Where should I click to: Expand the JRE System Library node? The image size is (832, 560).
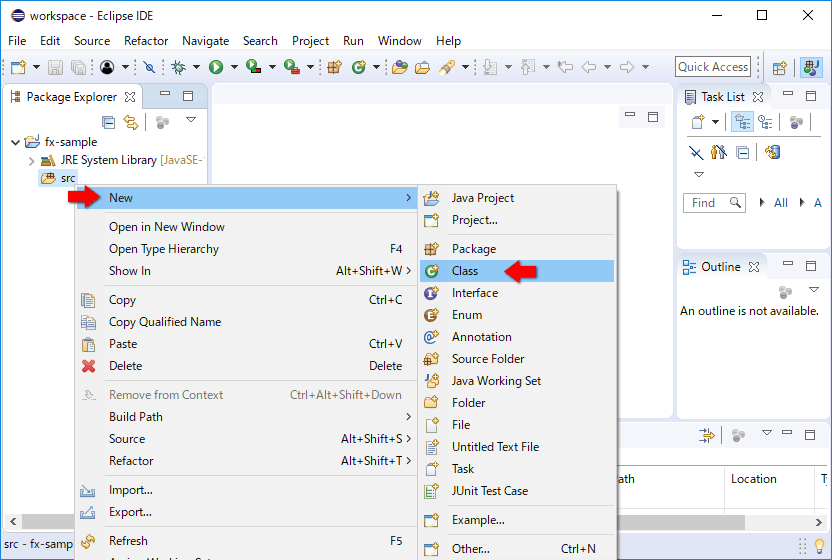pos(31,161)
